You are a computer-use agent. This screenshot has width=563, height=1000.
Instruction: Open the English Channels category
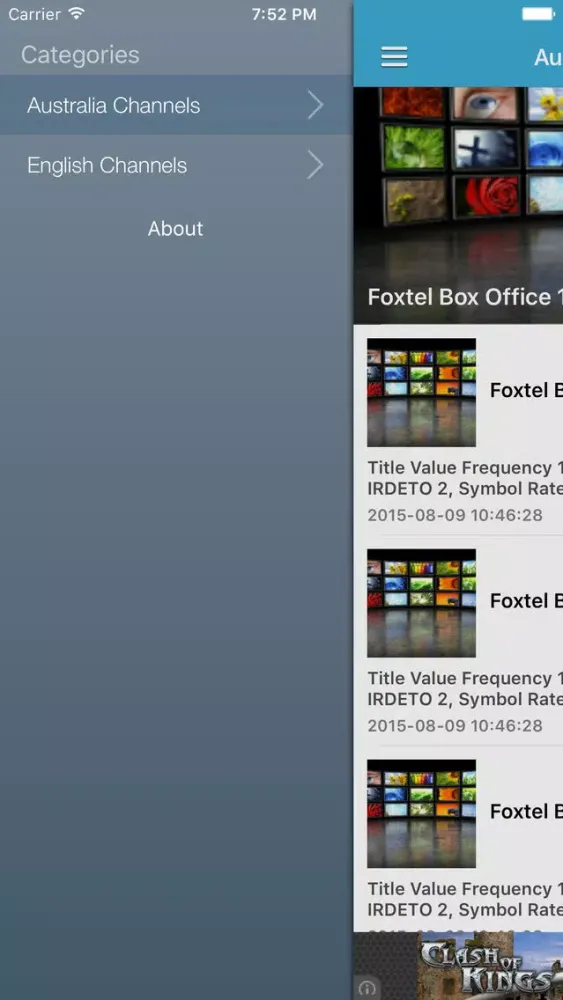coord(176,165)
